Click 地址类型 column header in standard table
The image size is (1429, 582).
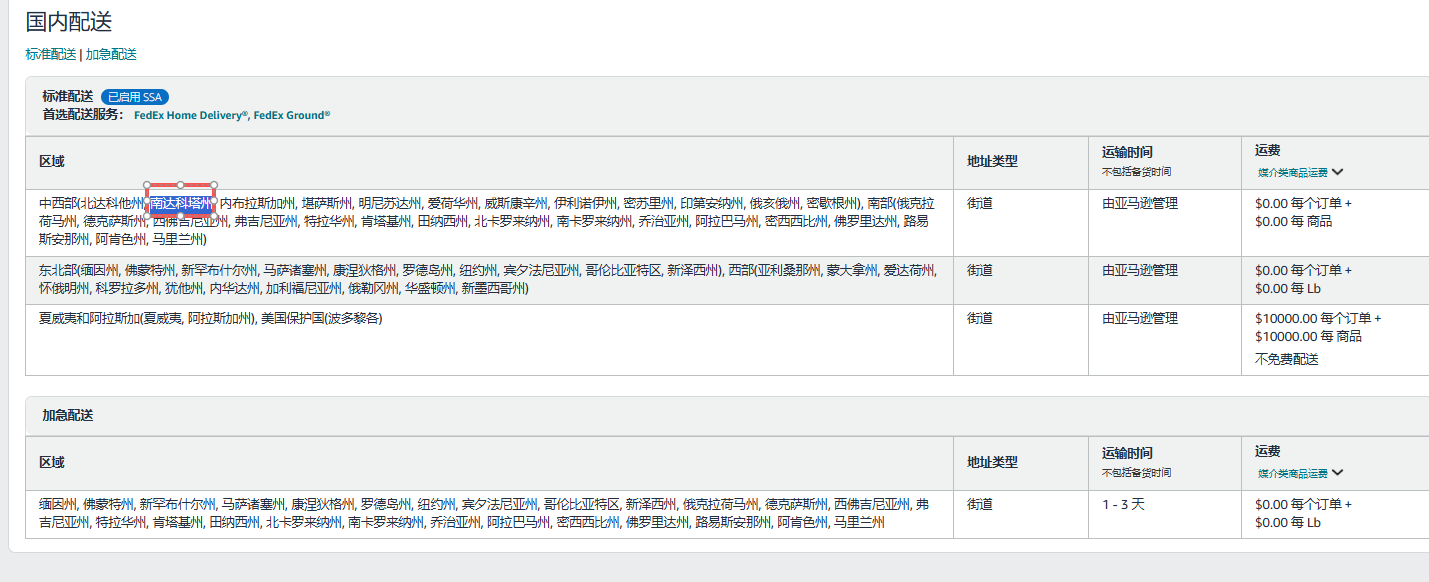point(992,161)
